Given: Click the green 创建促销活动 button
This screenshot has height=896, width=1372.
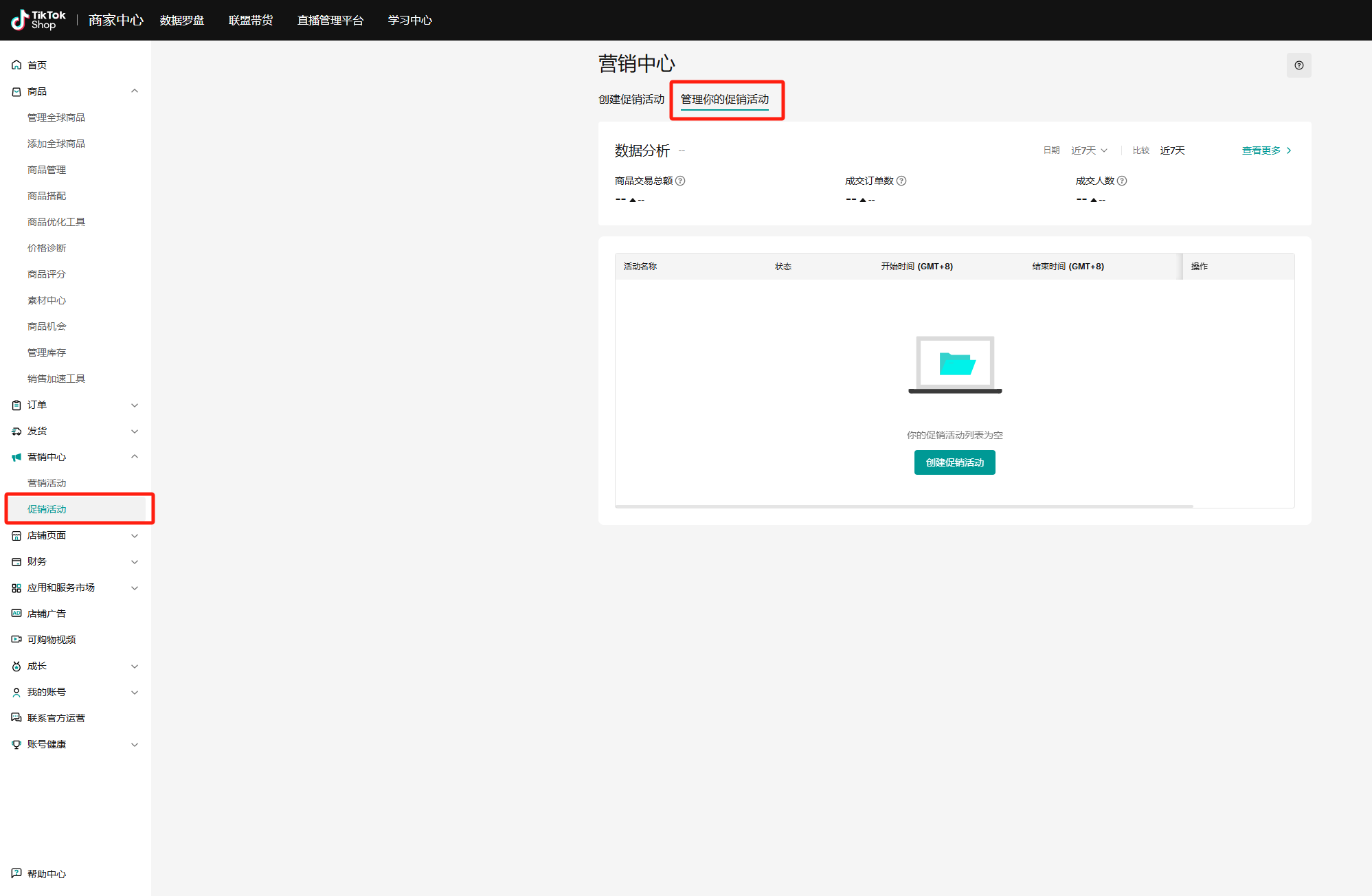Looking at the screenshot, I should click(954, 462).
